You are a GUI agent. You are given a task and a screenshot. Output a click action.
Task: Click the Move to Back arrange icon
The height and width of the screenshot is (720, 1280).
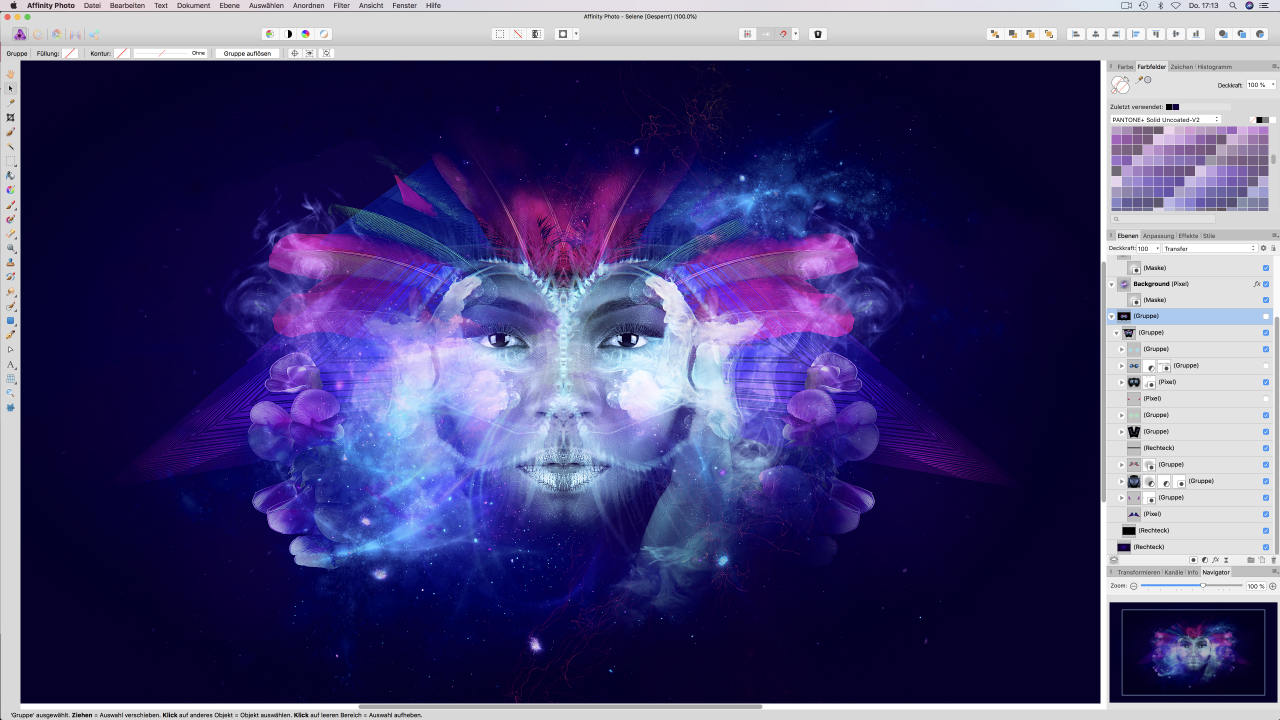[x=995, y=34]
